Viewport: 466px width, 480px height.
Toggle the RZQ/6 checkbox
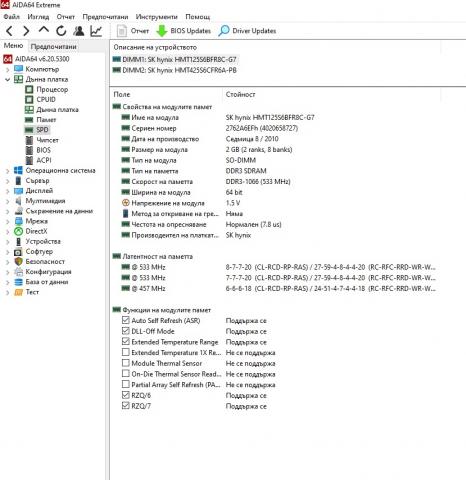pyautogui.click(x=125, y=395)
